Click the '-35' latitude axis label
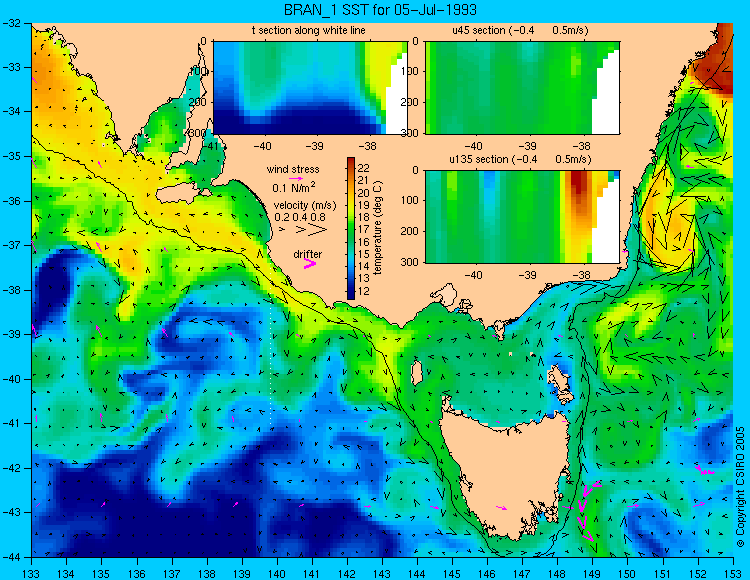750x580 pixels. click(x=11, y=156)
